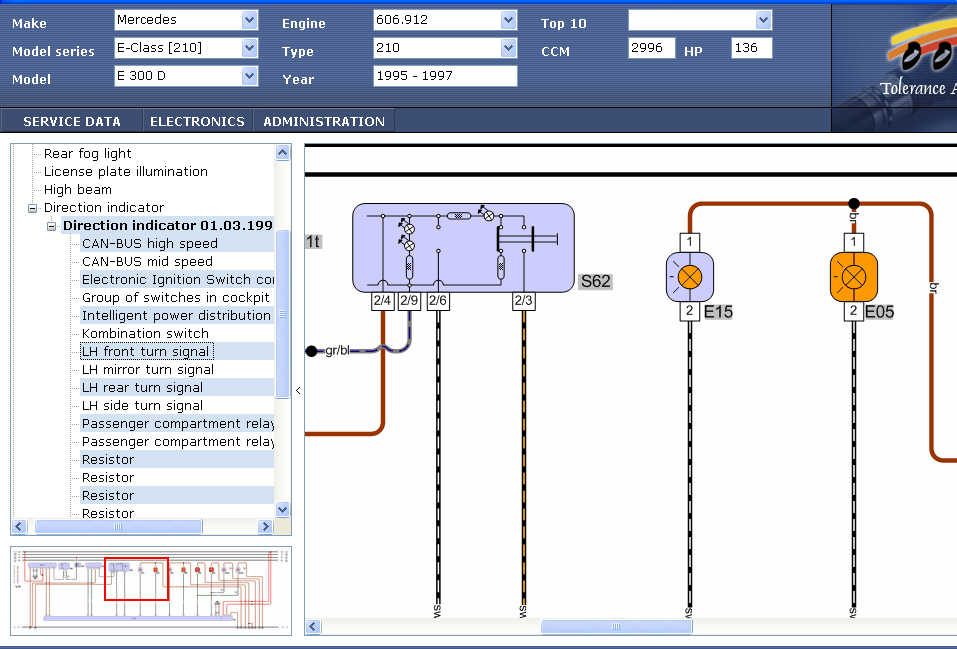Open the Type dropdown showing 210
The height and width of the screenshot is (649, 957).
tap(508, 48)
